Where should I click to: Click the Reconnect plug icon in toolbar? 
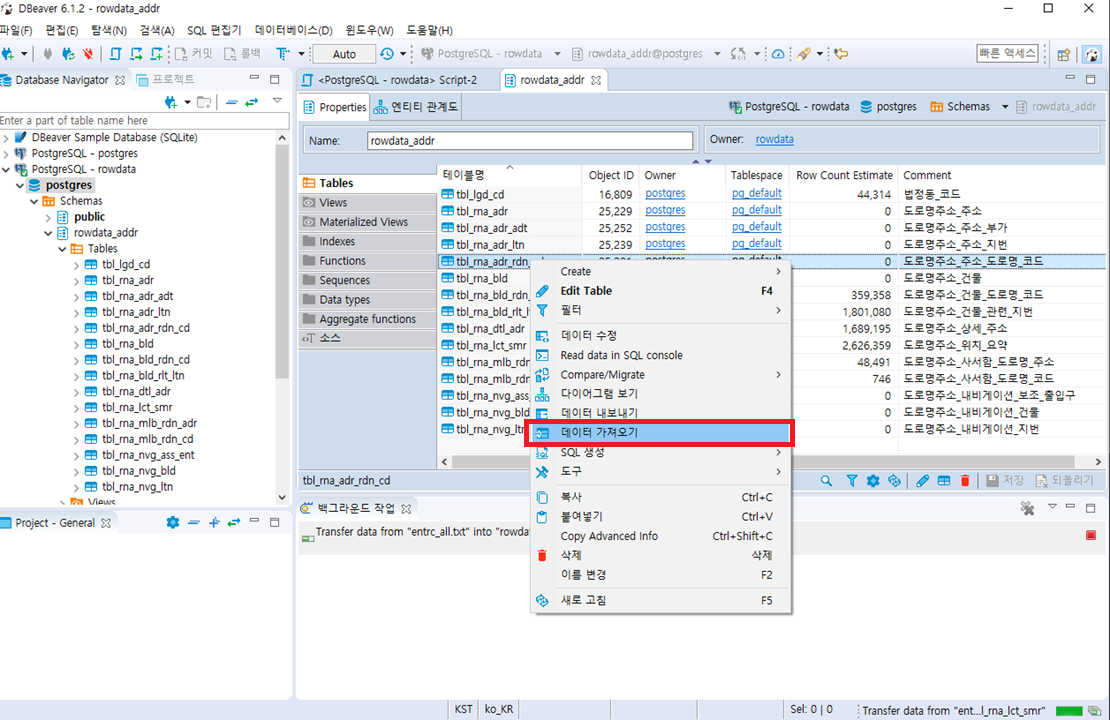69,54
